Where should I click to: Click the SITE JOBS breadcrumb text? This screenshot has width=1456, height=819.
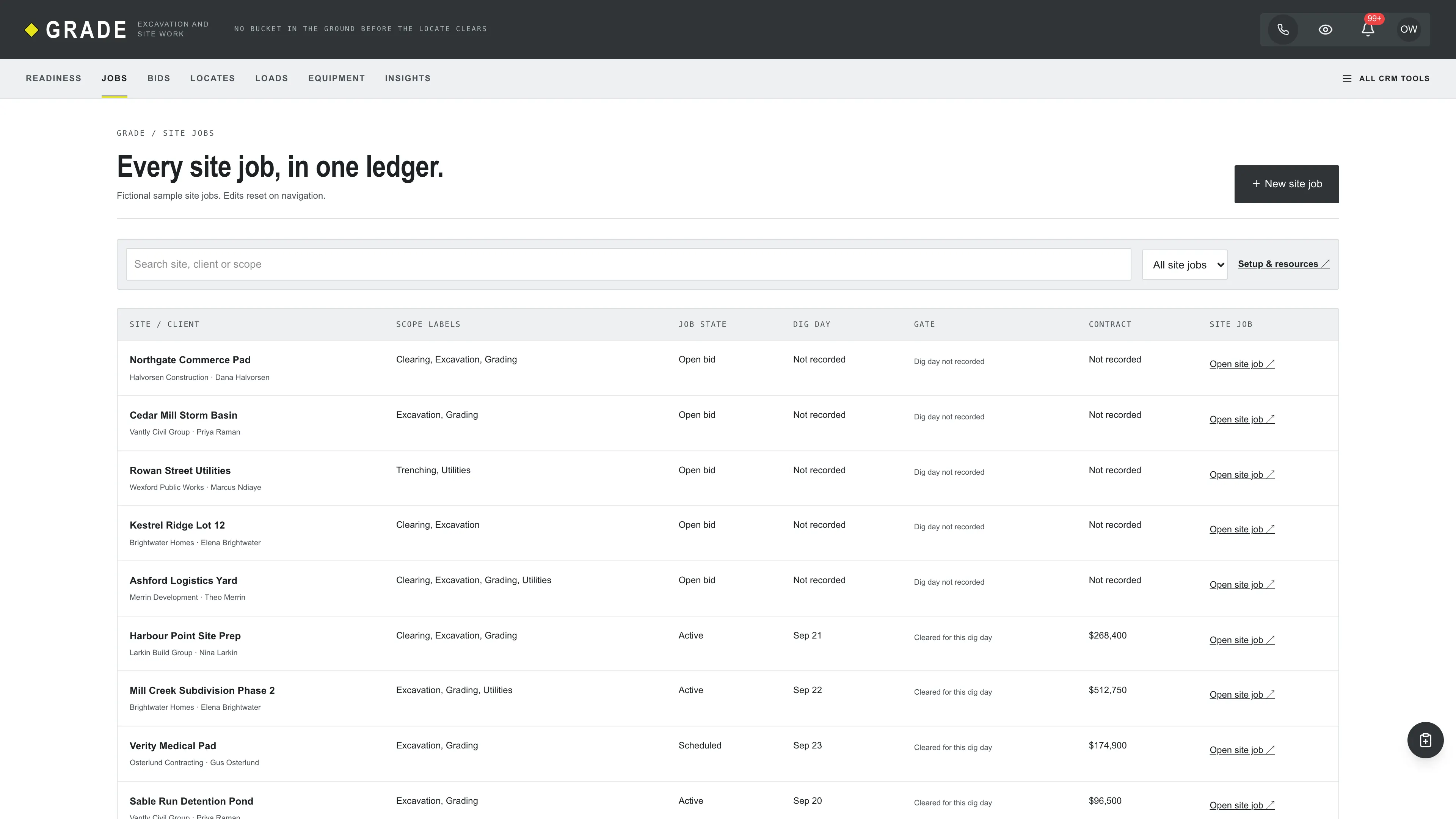(x=189, y=133)
